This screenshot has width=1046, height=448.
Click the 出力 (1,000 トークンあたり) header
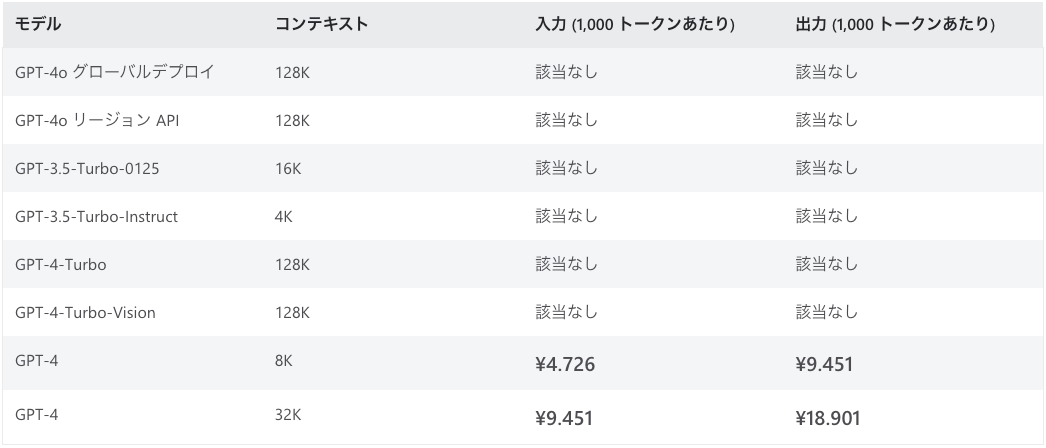pos(895,24)
